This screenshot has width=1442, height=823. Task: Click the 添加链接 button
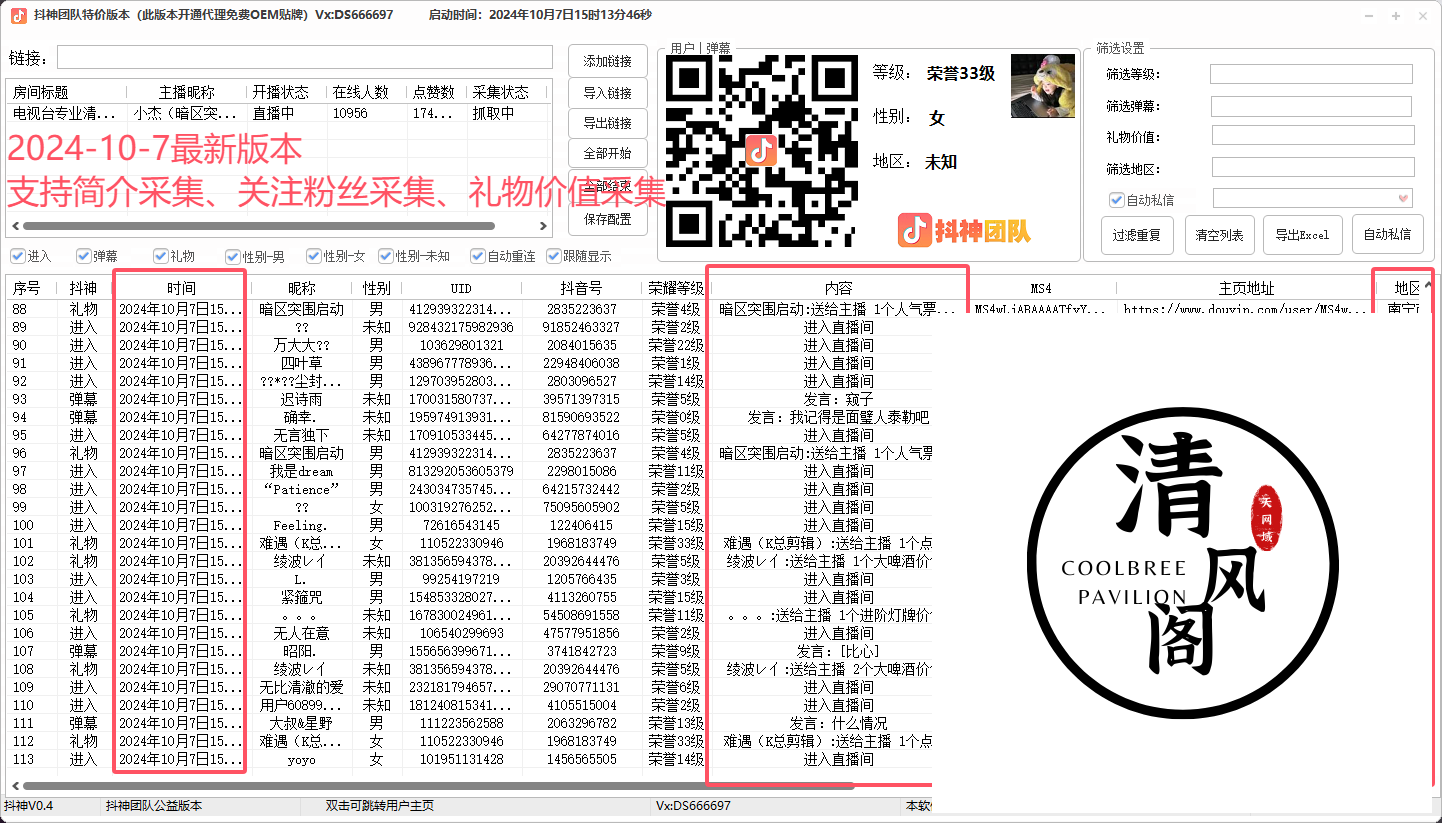[x=607, y=61]
